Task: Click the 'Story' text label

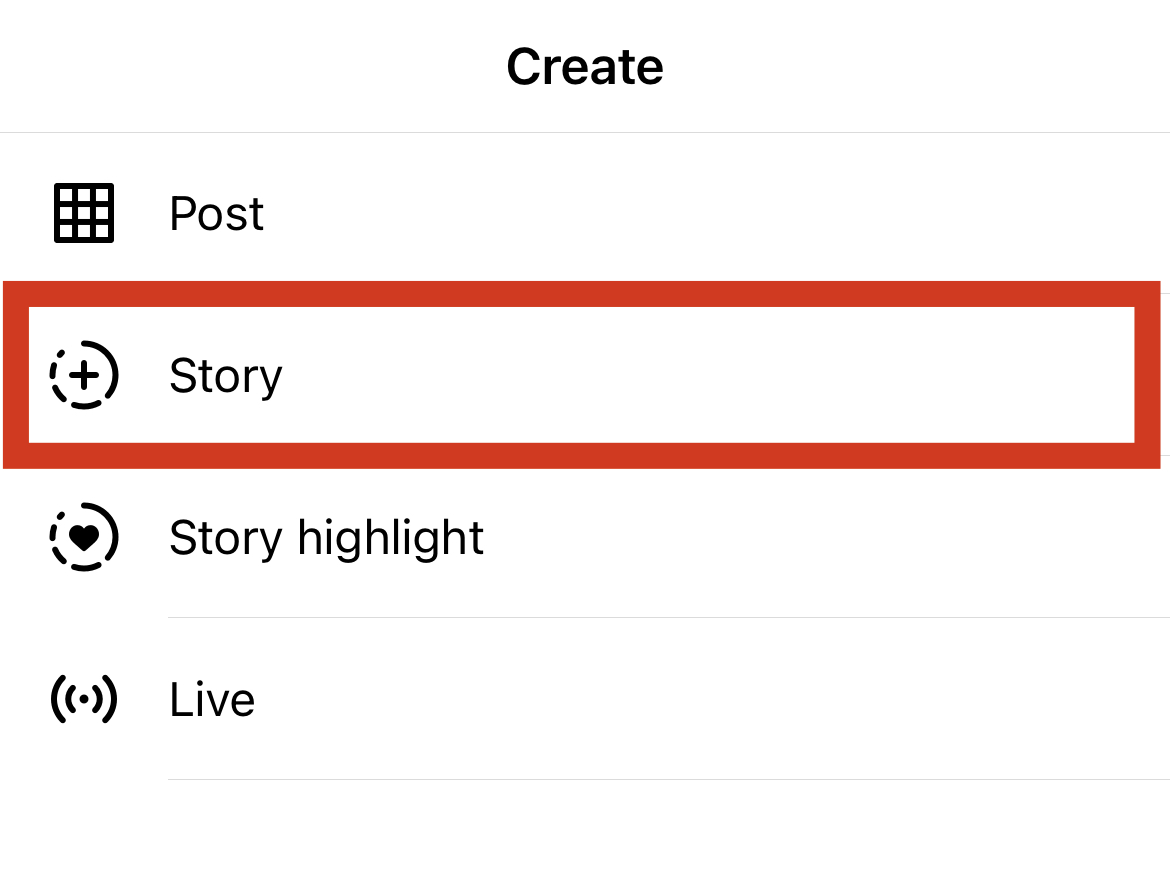Action: (x=226, y=376)
